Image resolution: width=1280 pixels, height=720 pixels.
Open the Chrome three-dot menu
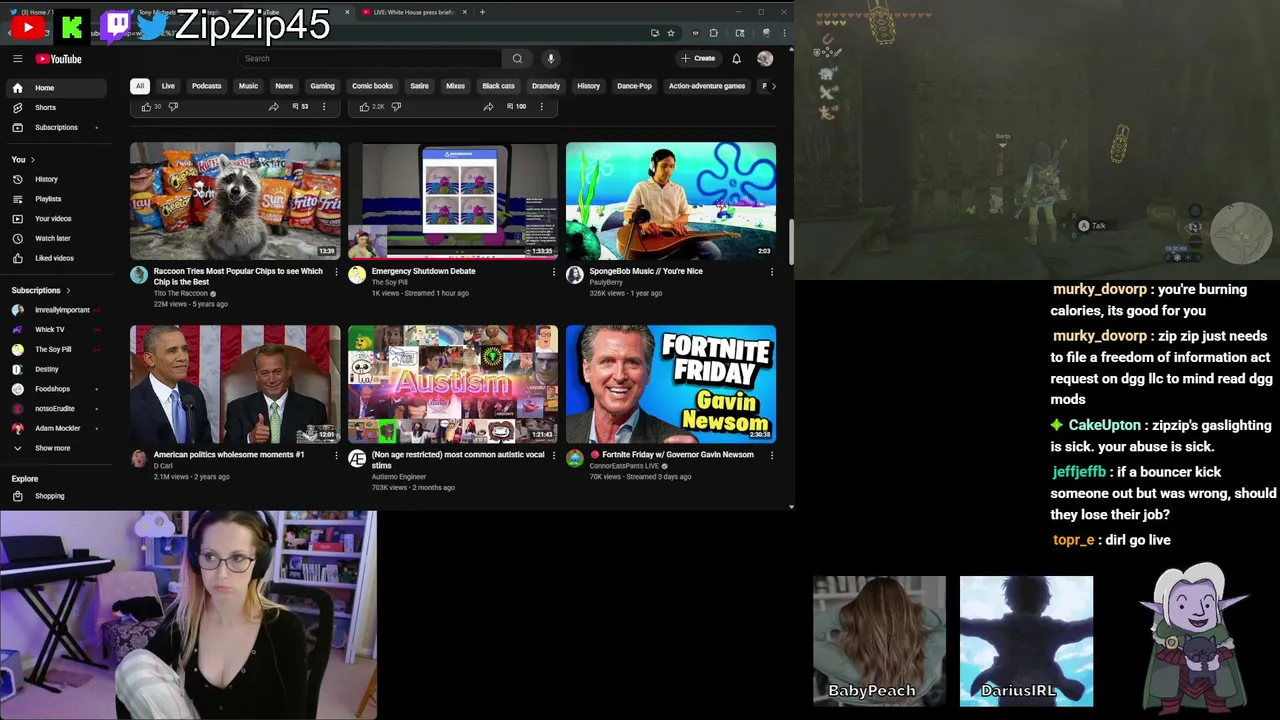pos(782,33)
